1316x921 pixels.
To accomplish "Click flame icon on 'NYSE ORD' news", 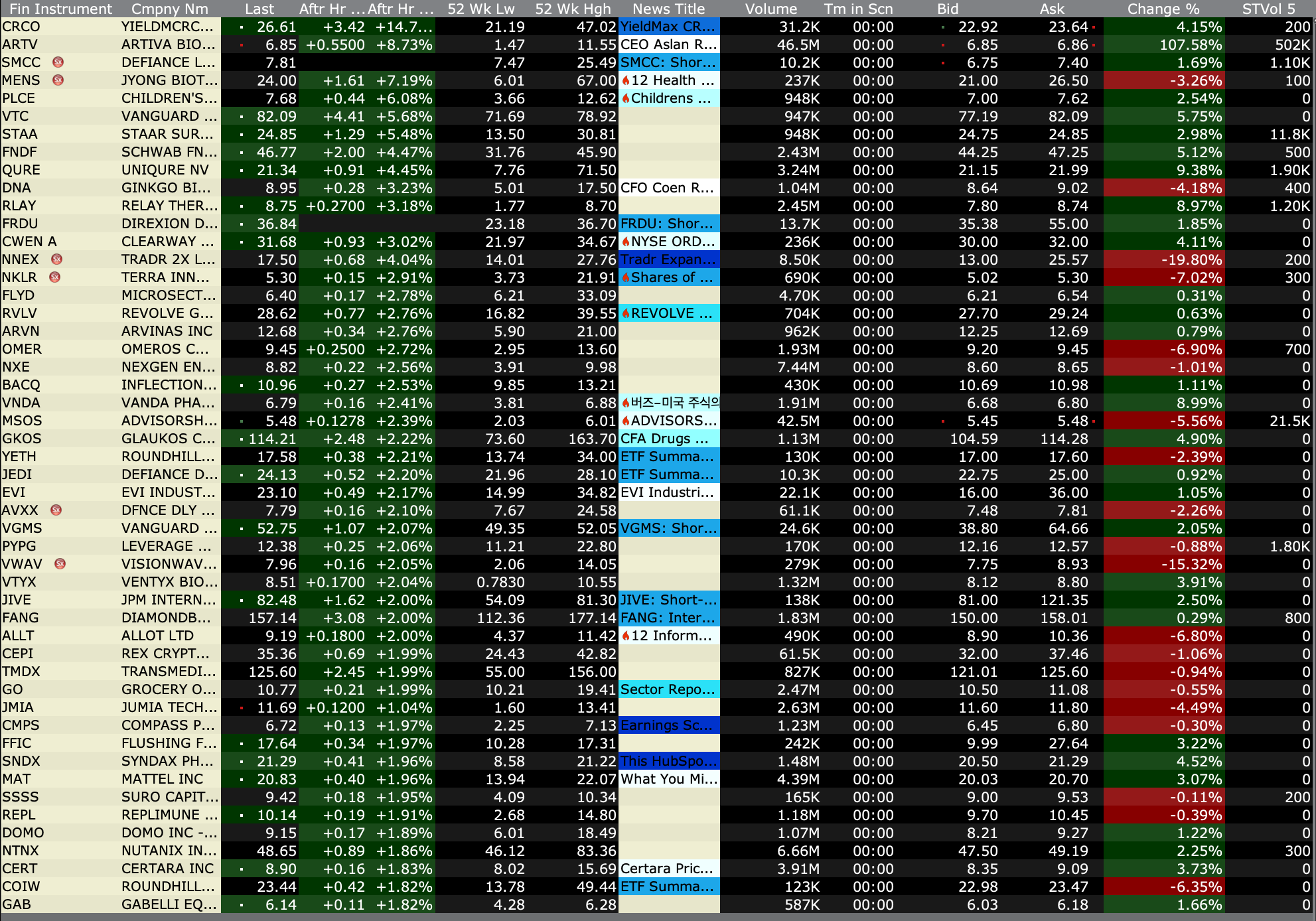I will coord(625,242).
